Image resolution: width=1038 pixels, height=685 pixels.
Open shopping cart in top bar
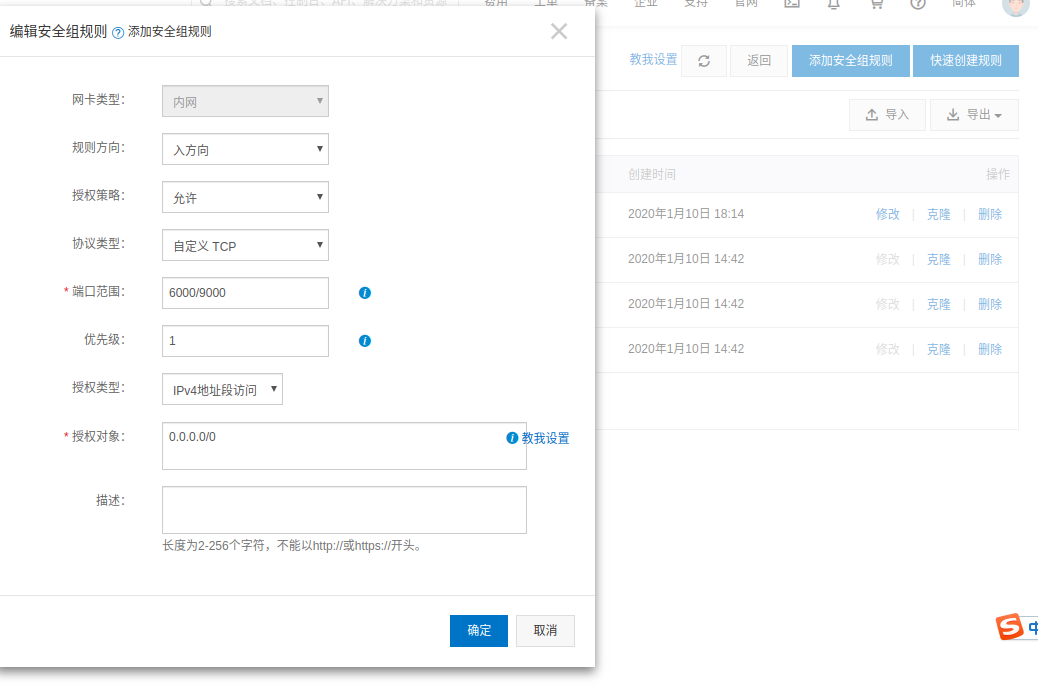tap(876, 4)
